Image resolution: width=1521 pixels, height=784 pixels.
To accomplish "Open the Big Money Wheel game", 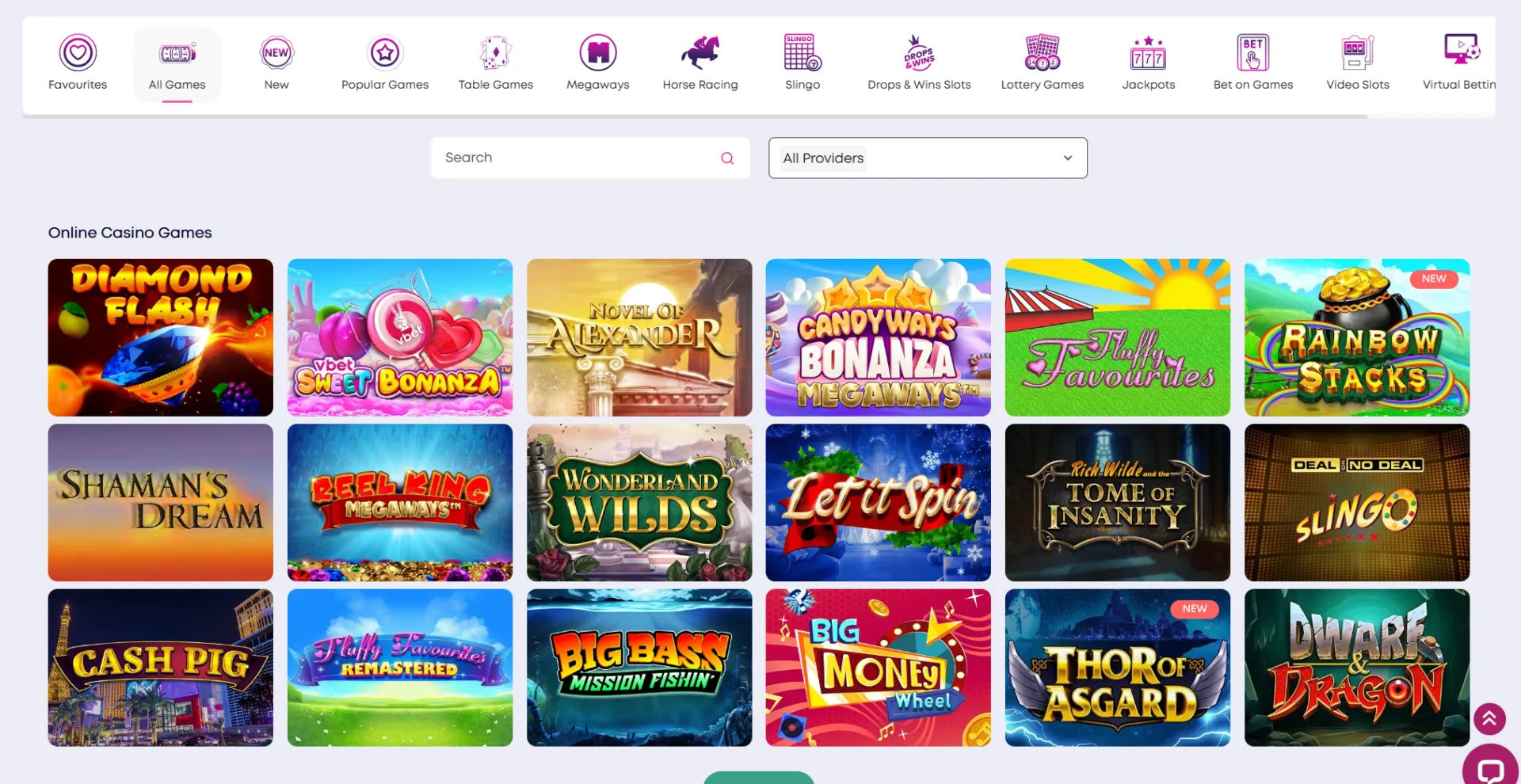I will tap(879, 668).
